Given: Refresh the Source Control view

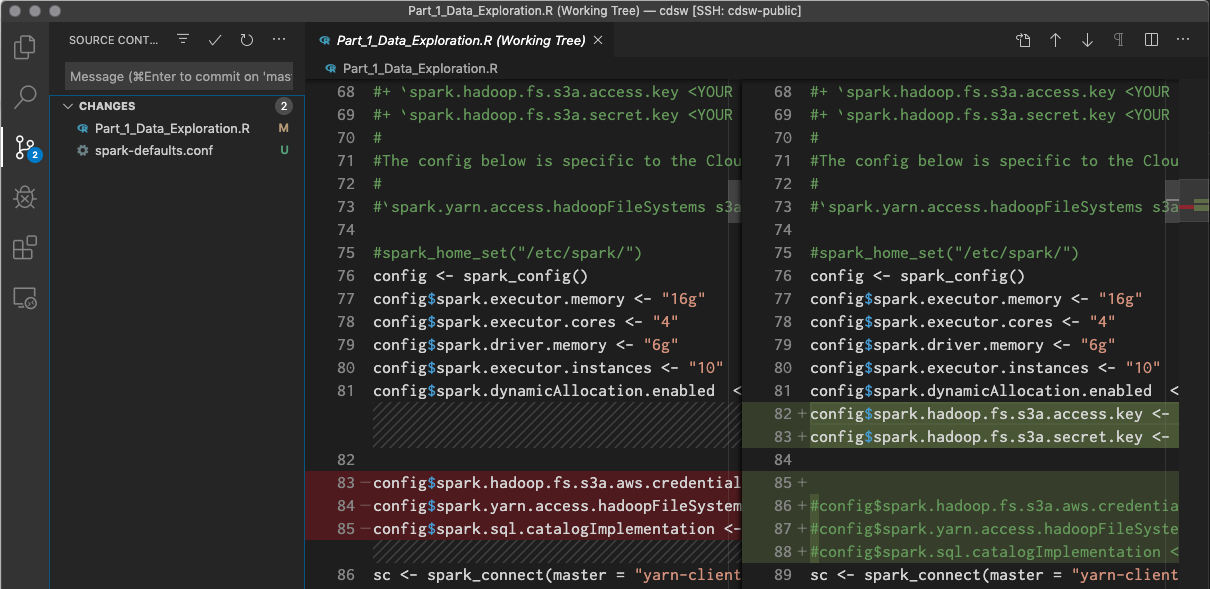Looking at the screenshot, I should 247,39.
